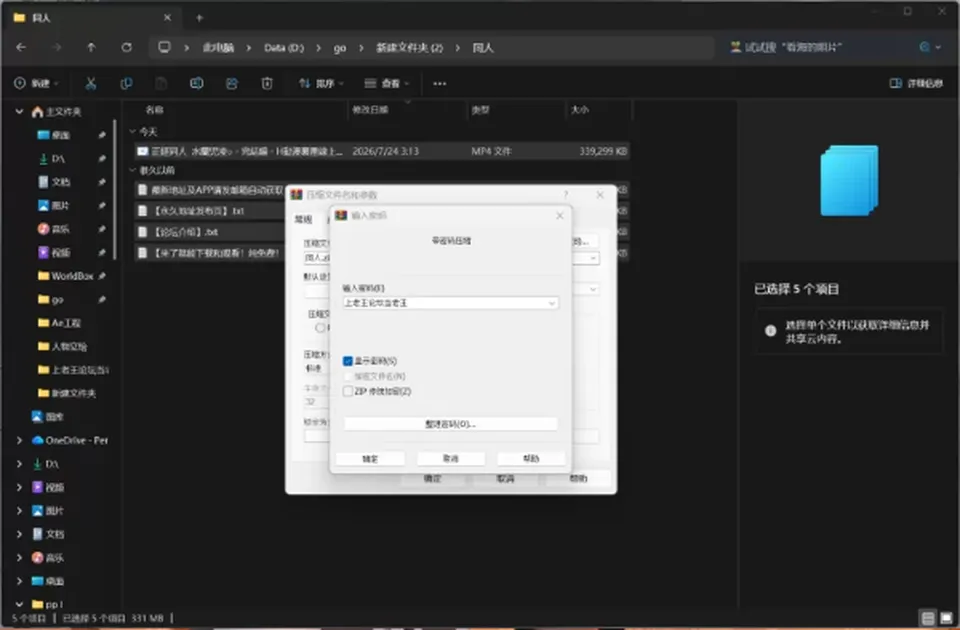
Task: Click the Share icon in Explorer toolbar
Action: [x=232, y=83]
